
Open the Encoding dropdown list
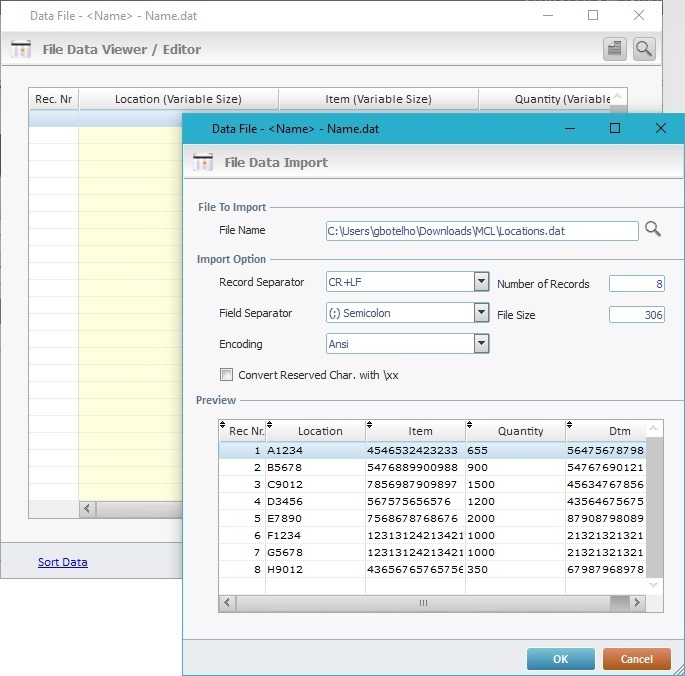(x=480, y=344)
